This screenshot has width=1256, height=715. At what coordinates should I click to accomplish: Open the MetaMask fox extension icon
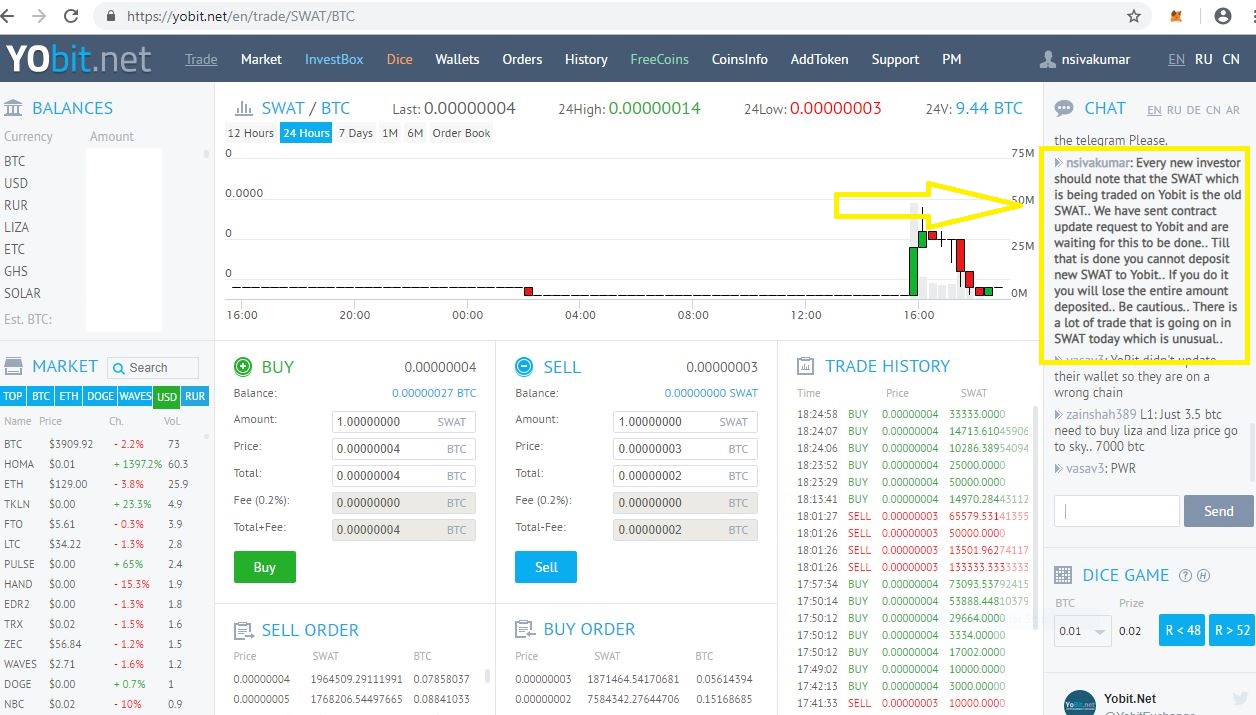pos(1178,16)
